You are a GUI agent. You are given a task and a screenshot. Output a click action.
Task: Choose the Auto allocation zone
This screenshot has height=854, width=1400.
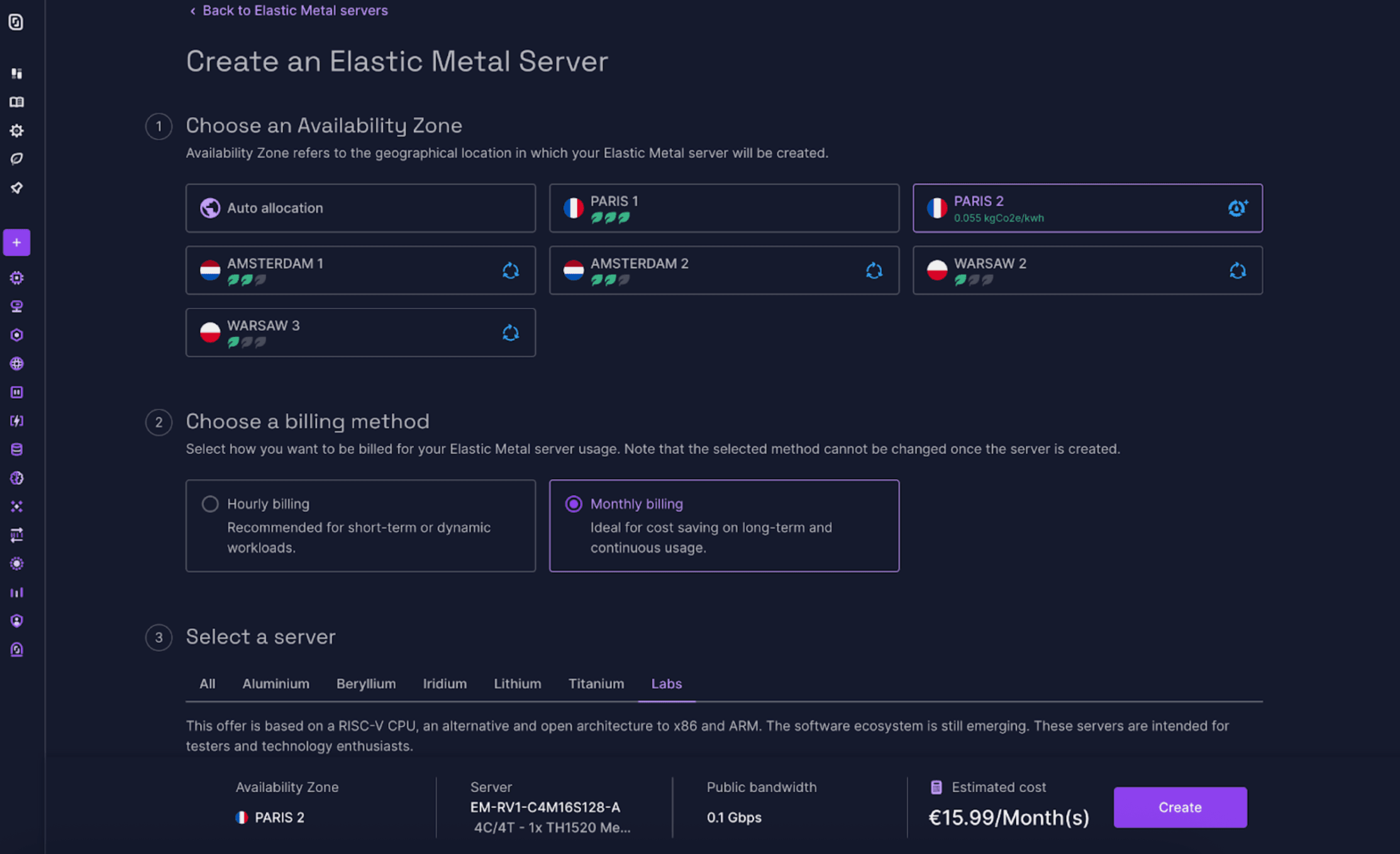coord(360,208)
